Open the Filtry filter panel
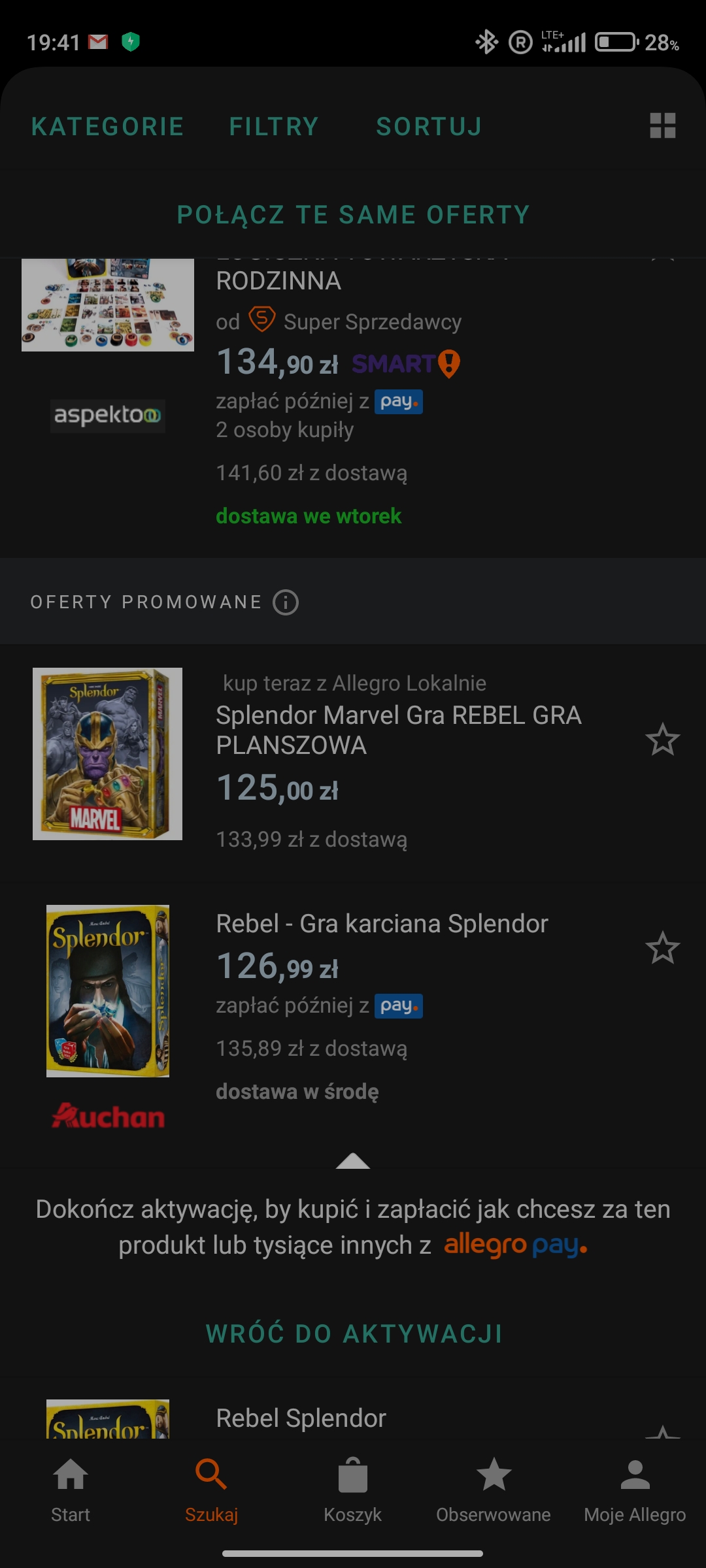Image resolution: width=706 pixels, height=1568 pixels. click(x=274, y=127)
